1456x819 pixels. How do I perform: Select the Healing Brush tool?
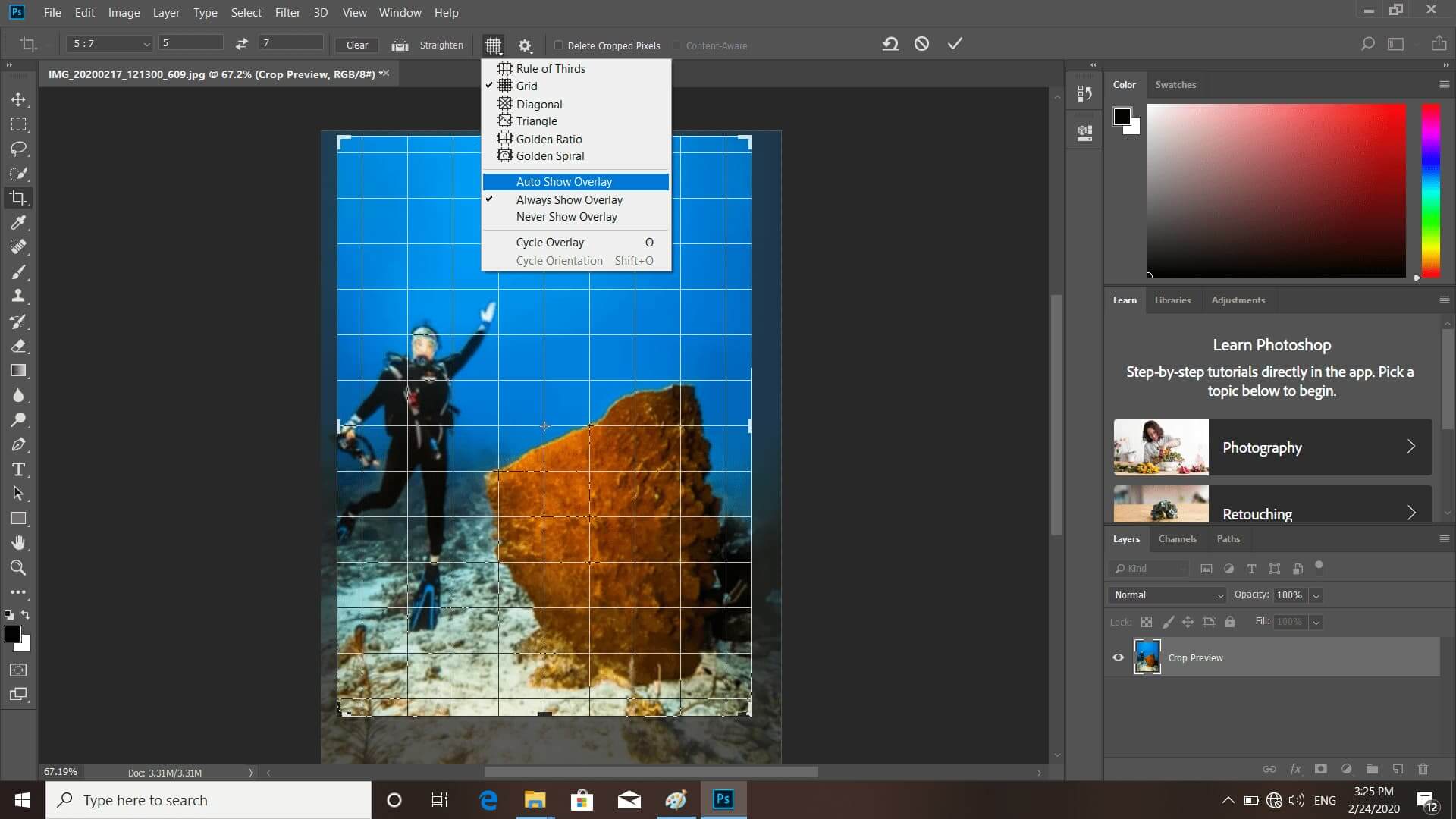tap(18, 247)
